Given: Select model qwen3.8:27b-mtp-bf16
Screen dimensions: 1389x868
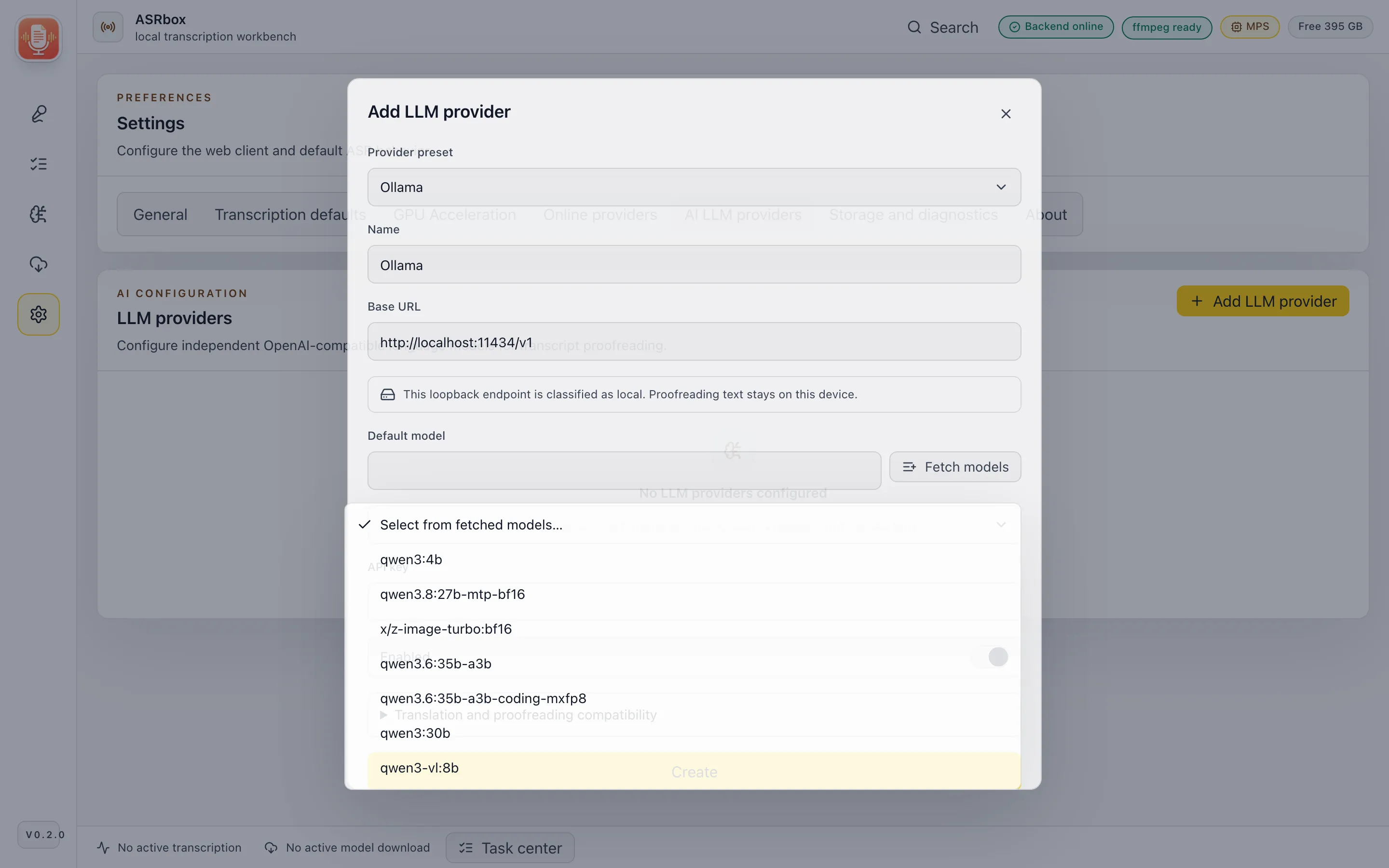Looking at the screenshot, I should click(683, 594).
